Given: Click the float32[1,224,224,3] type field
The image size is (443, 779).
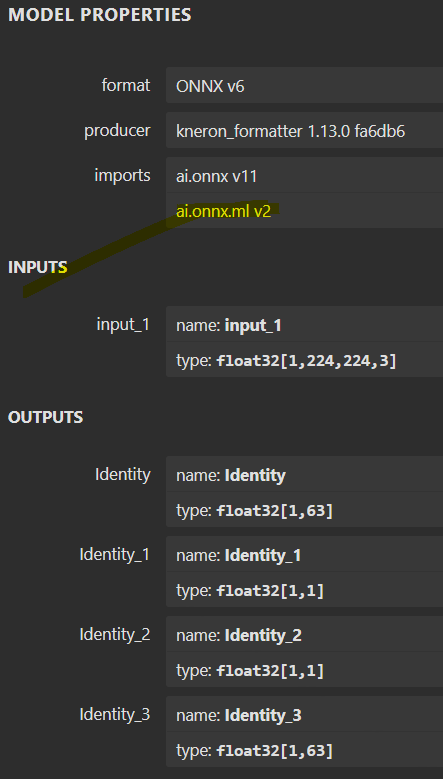Looking at the screenshot, I should pyautogui.click(x=304, y=360).
